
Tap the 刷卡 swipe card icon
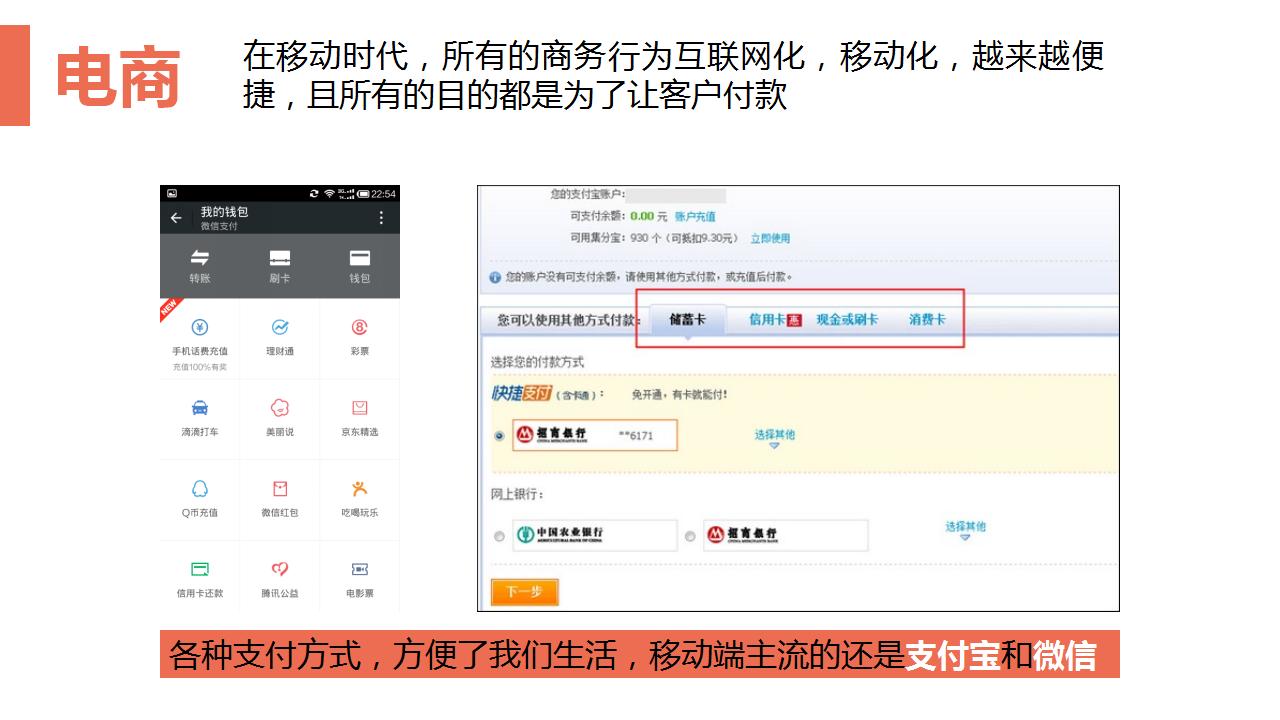click(280, 258)
